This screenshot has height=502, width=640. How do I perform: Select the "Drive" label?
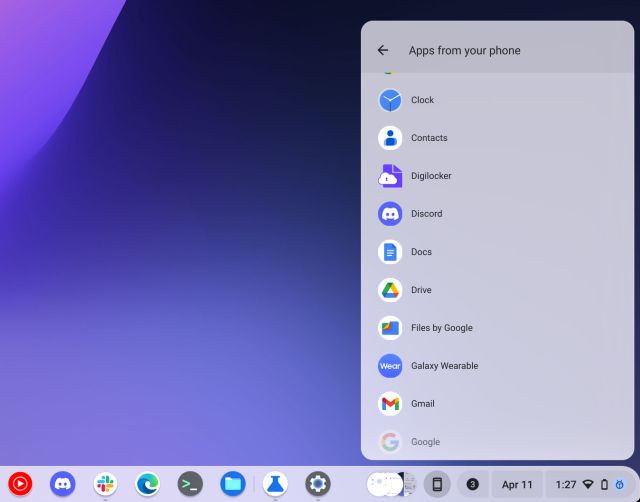tap(421, 290)
